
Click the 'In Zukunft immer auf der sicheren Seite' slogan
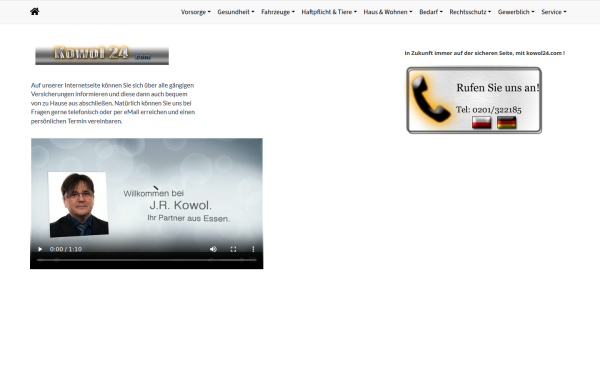click(x=484, y=53)
